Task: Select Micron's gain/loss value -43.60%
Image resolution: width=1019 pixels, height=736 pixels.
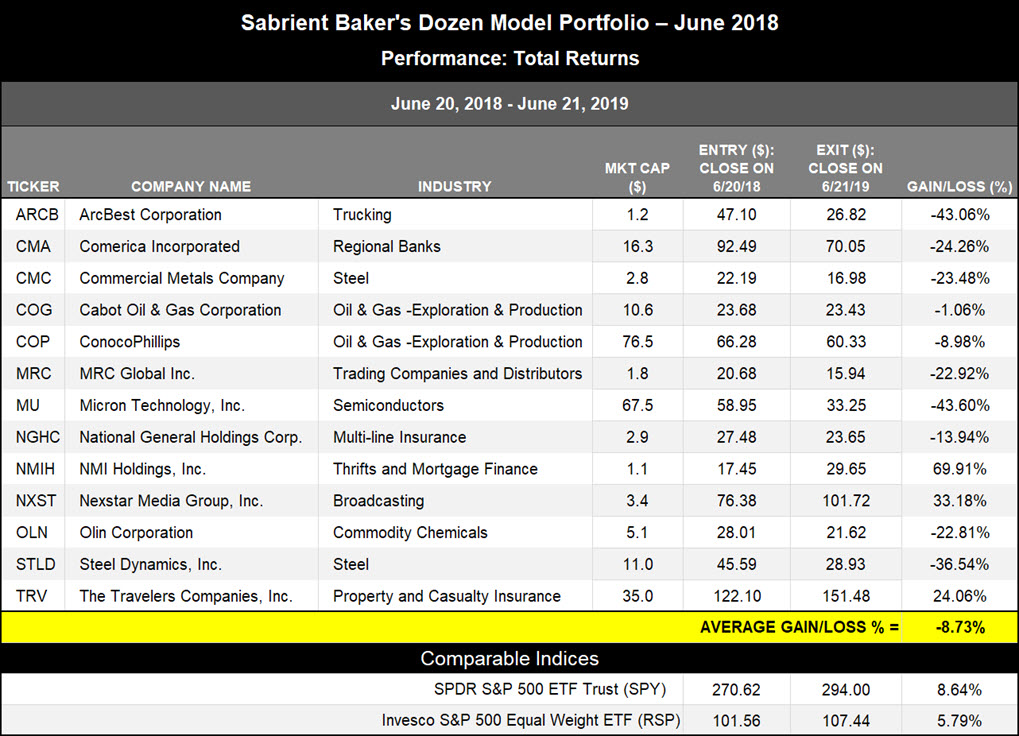Action: (960, 405)
